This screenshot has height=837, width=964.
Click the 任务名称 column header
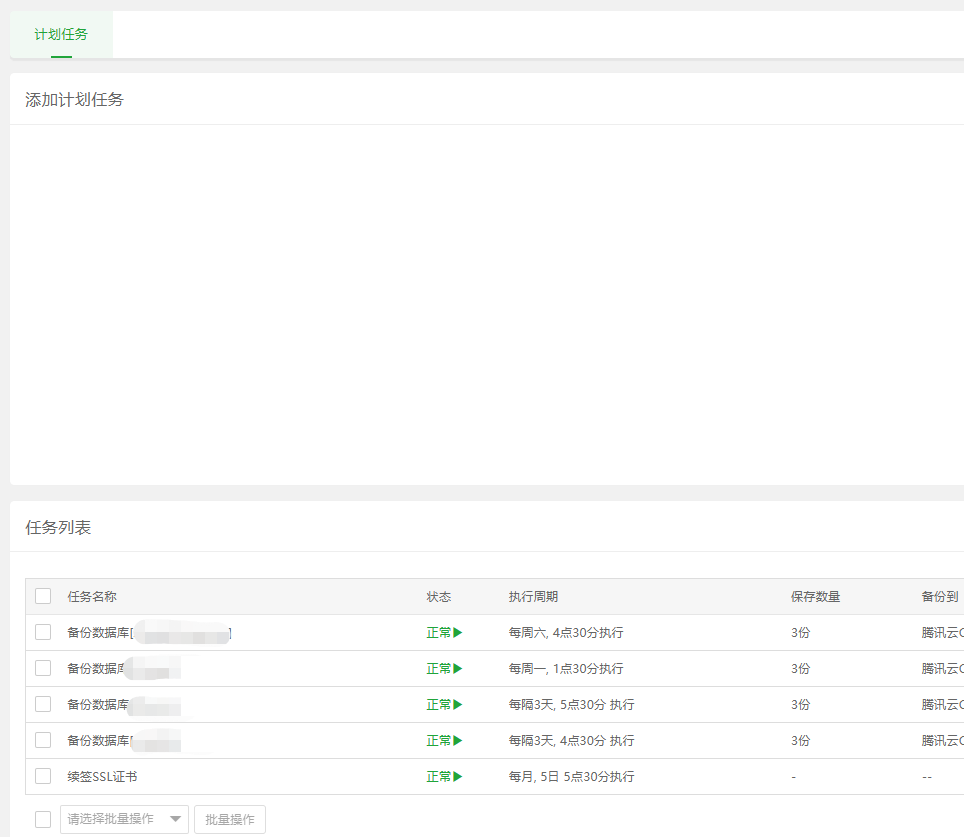tap(92, 597)
